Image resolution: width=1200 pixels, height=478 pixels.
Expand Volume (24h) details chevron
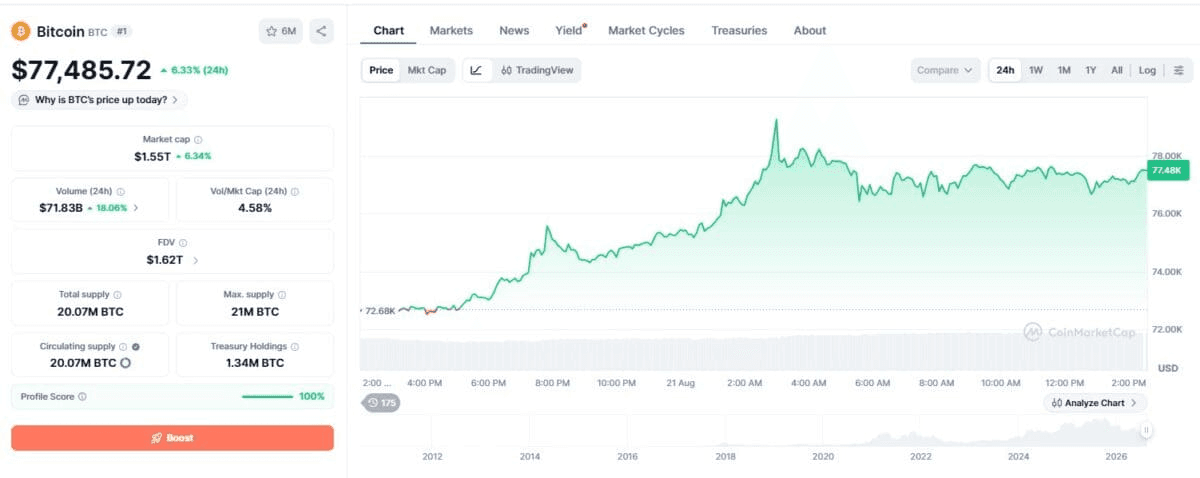[x=136, y=208]
